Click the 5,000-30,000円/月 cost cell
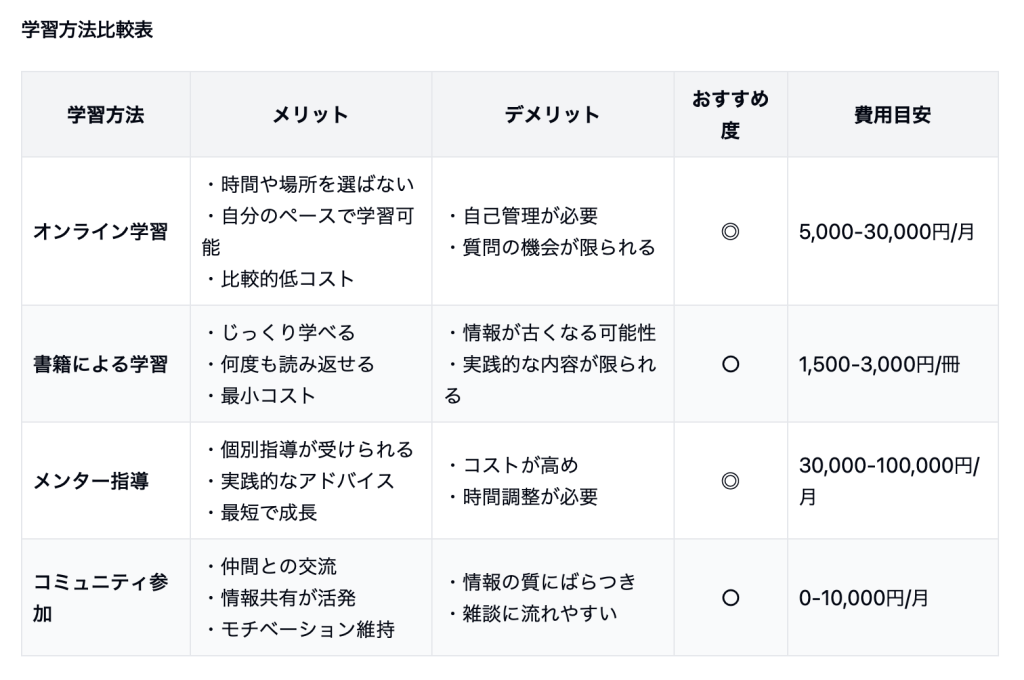1024x680 pixels. pos(886,232)
